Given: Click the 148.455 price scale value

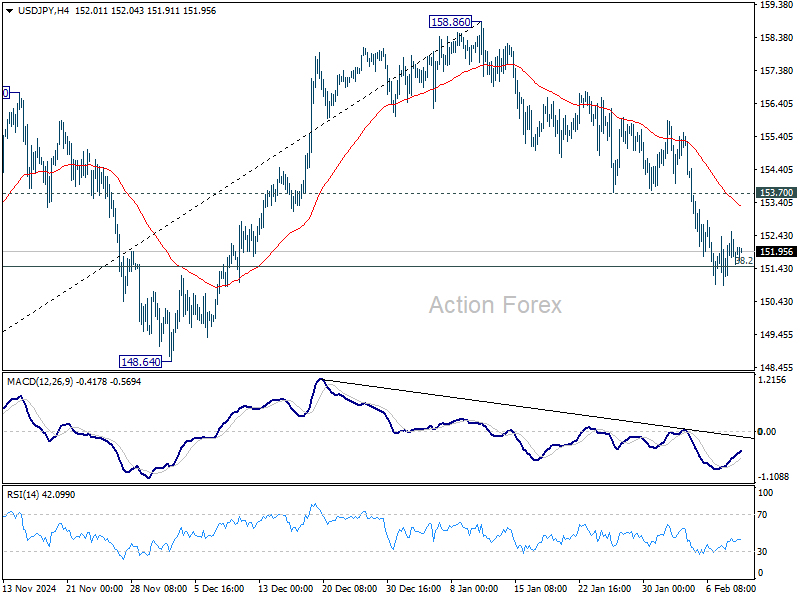Looking at the screenshot, I should pyautogui.click(x=777, y=367).
